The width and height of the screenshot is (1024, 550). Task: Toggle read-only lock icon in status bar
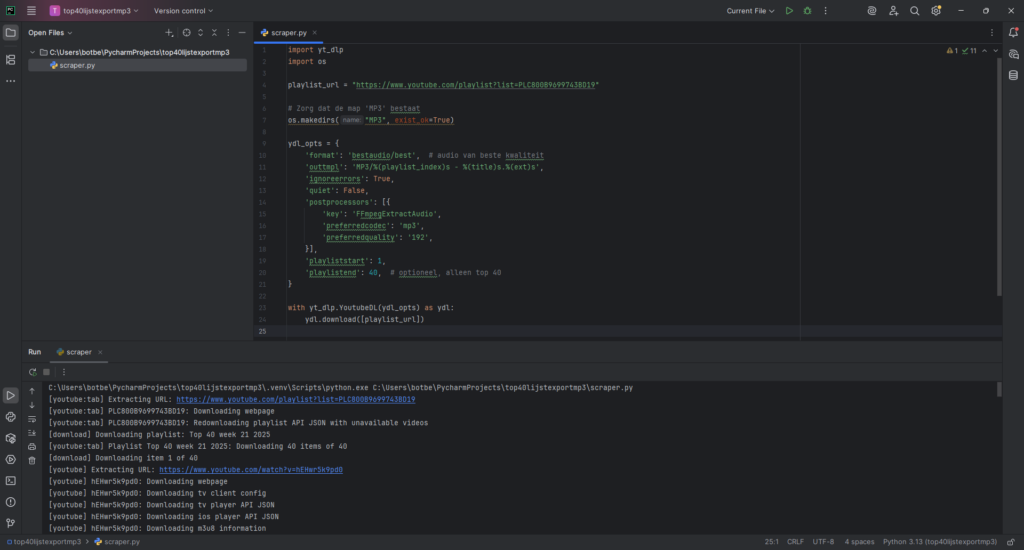pyautogui.click(x=1011, y=542)
